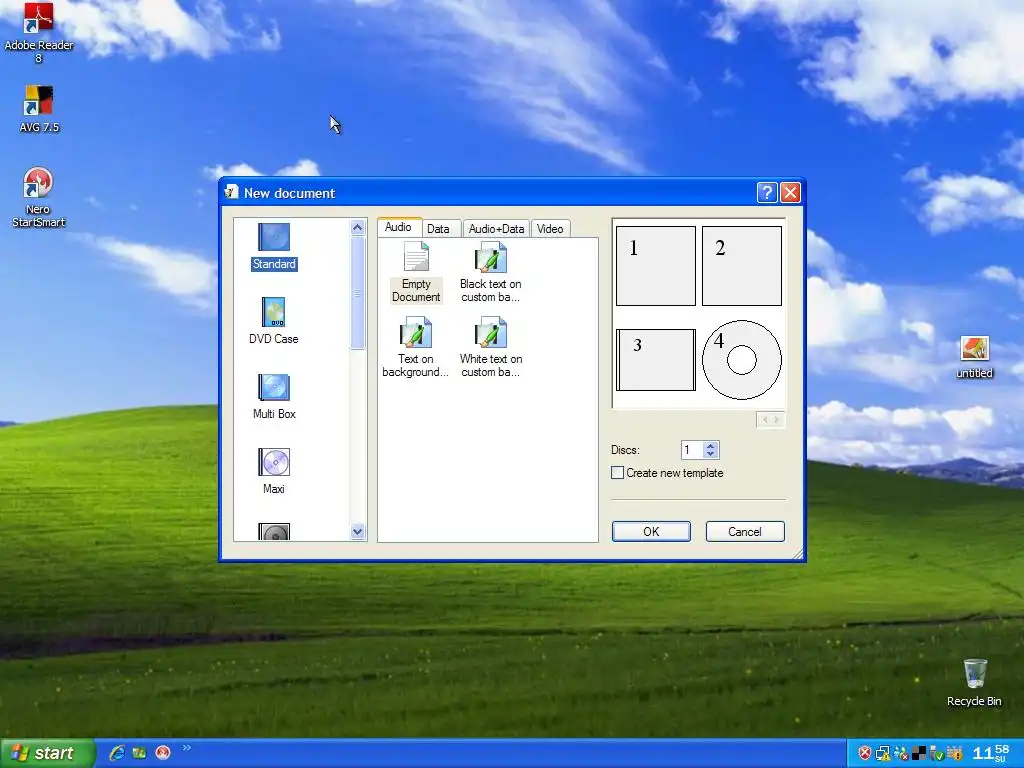1024x768 pixels.
Task: Click the case type list scrollbar thumb
Action: click(357, 293)
